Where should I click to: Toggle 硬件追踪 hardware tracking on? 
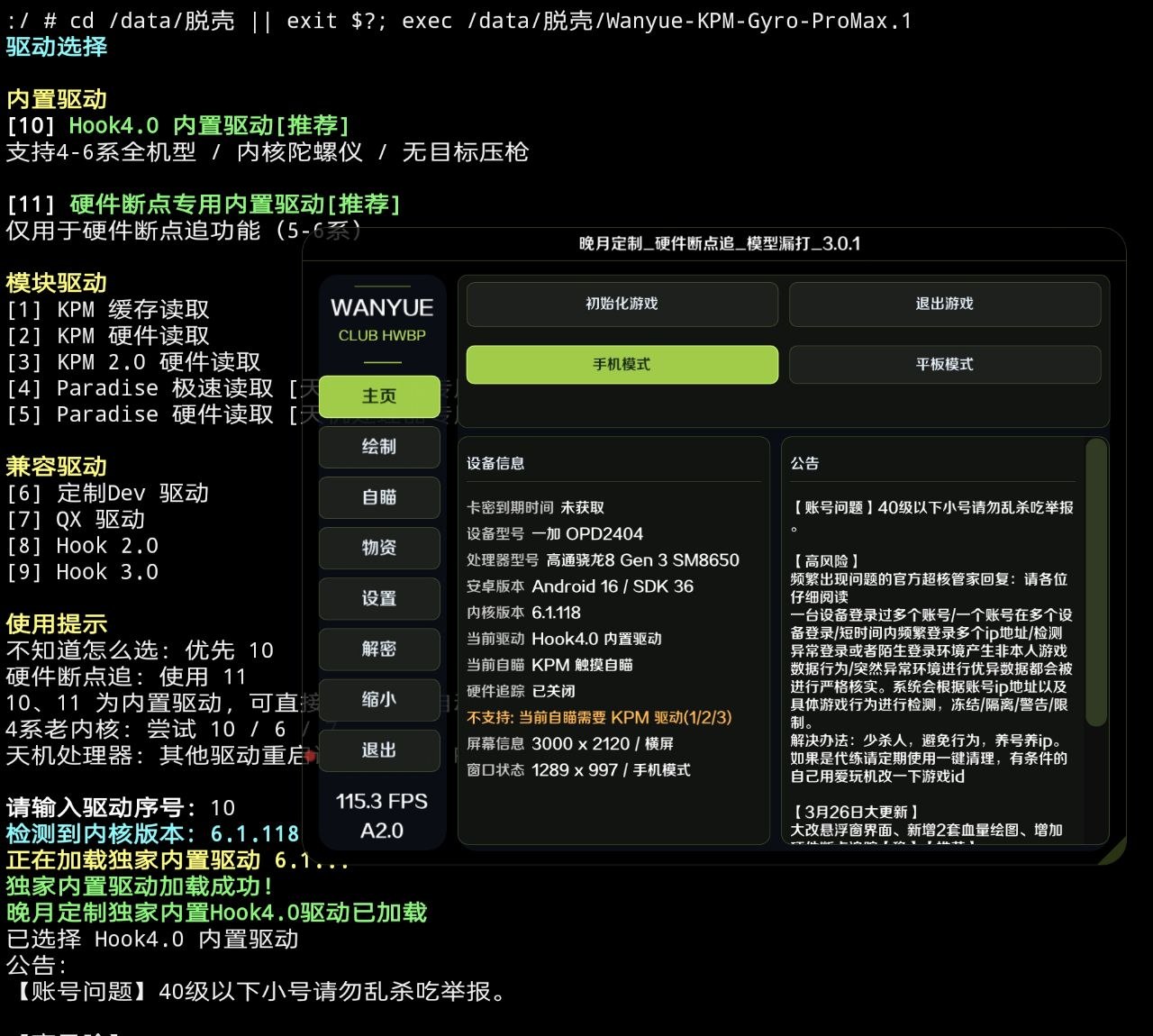520,690
